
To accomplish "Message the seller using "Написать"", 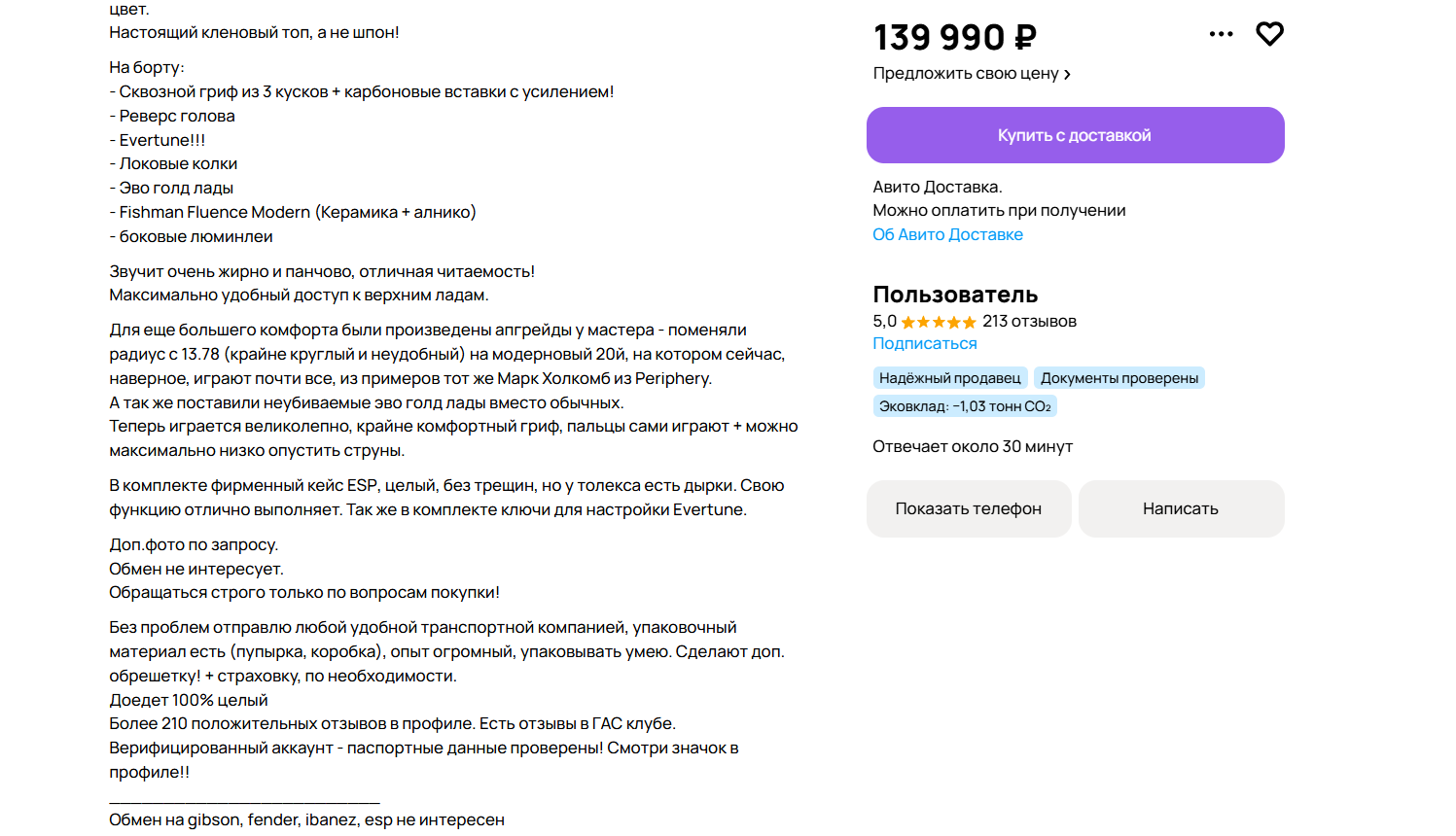I will (1180, 508).
